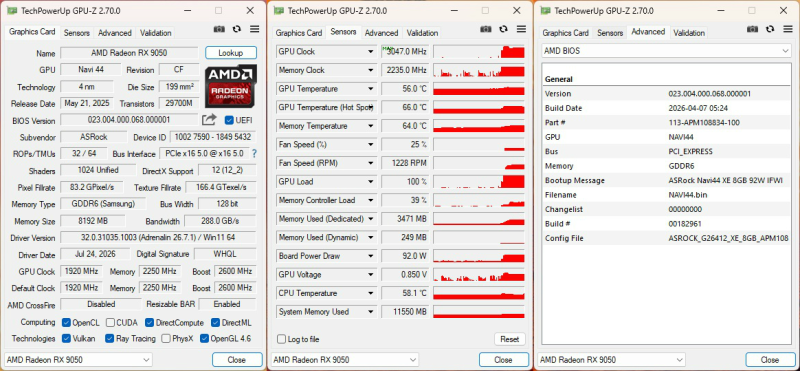Open the GPU Temperature sensor dropdown arrow
Viewport: 800px width, 371px height.
pos(371,89)
